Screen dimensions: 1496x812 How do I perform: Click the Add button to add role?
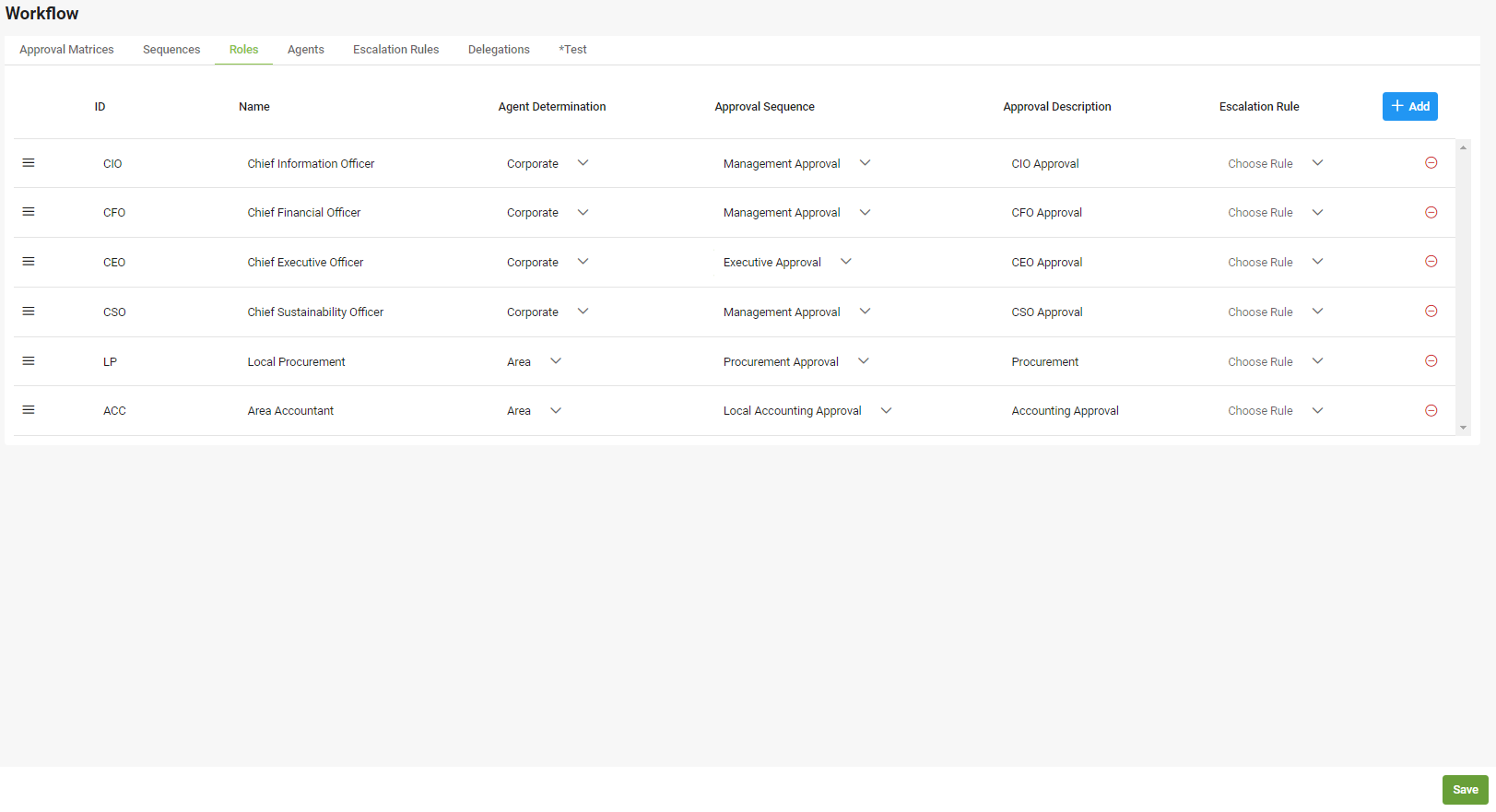tap(1409, 106)
